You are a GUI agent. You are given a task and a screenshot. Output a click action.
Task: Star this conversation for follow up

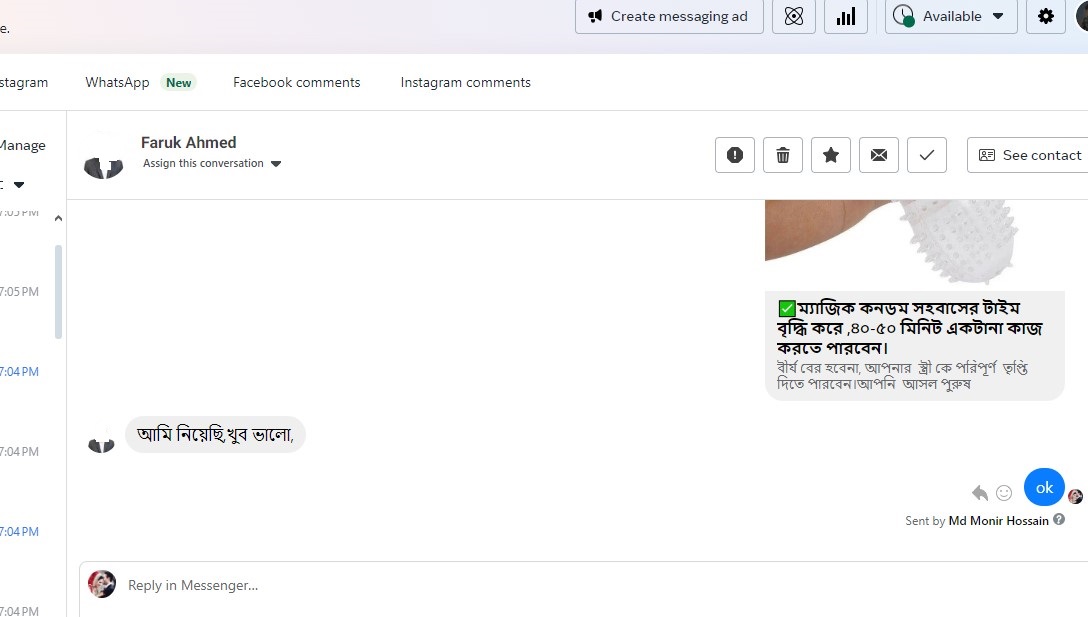[831, 155]
